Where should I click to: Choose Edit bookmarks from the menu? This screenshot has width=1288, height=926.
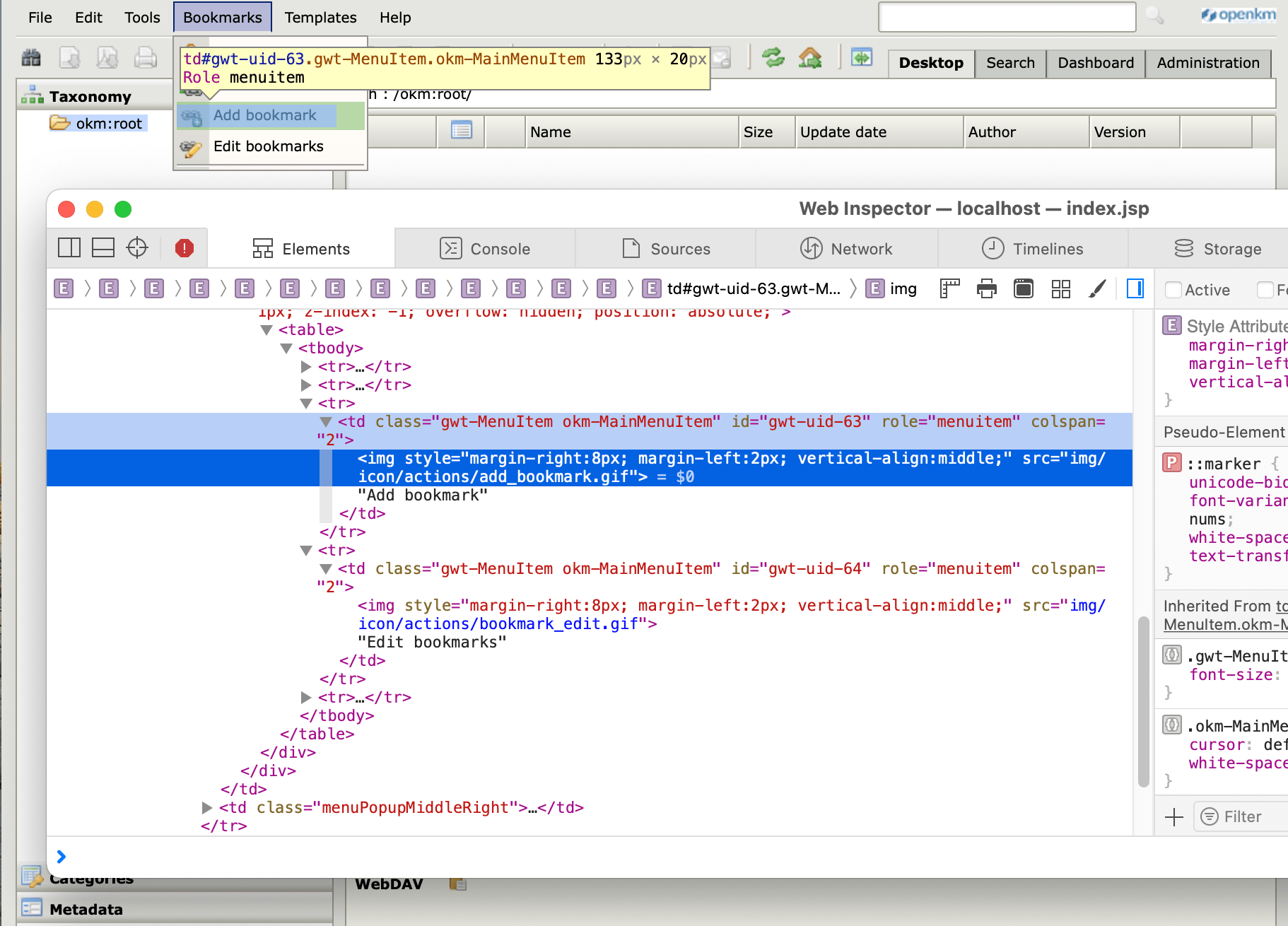268,146
